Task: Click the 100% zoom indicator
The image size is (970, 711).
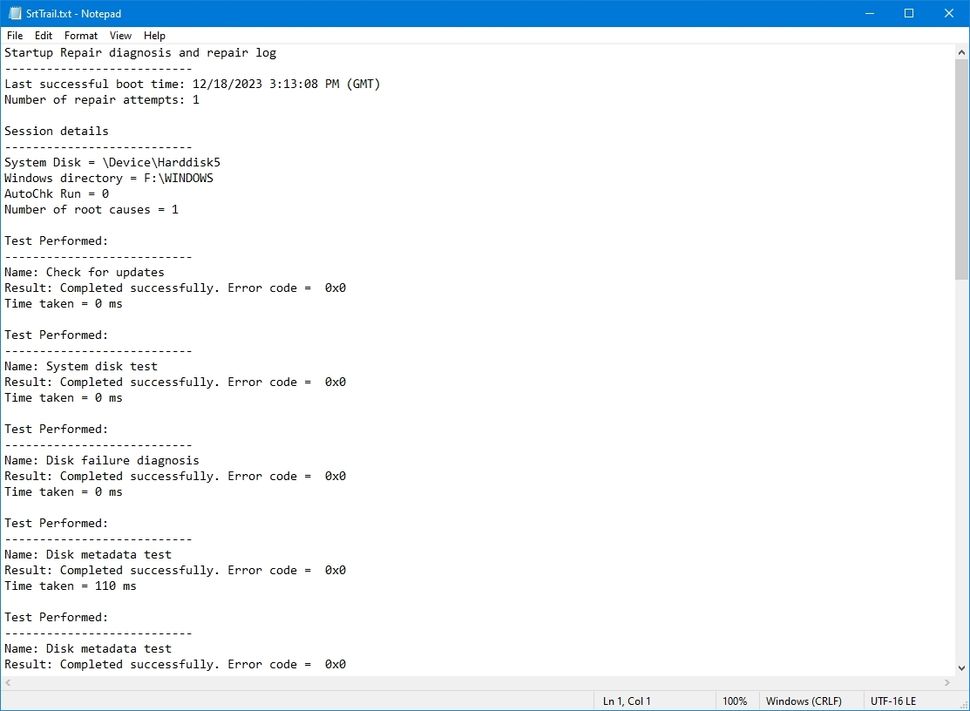Action: click(736, 700)
